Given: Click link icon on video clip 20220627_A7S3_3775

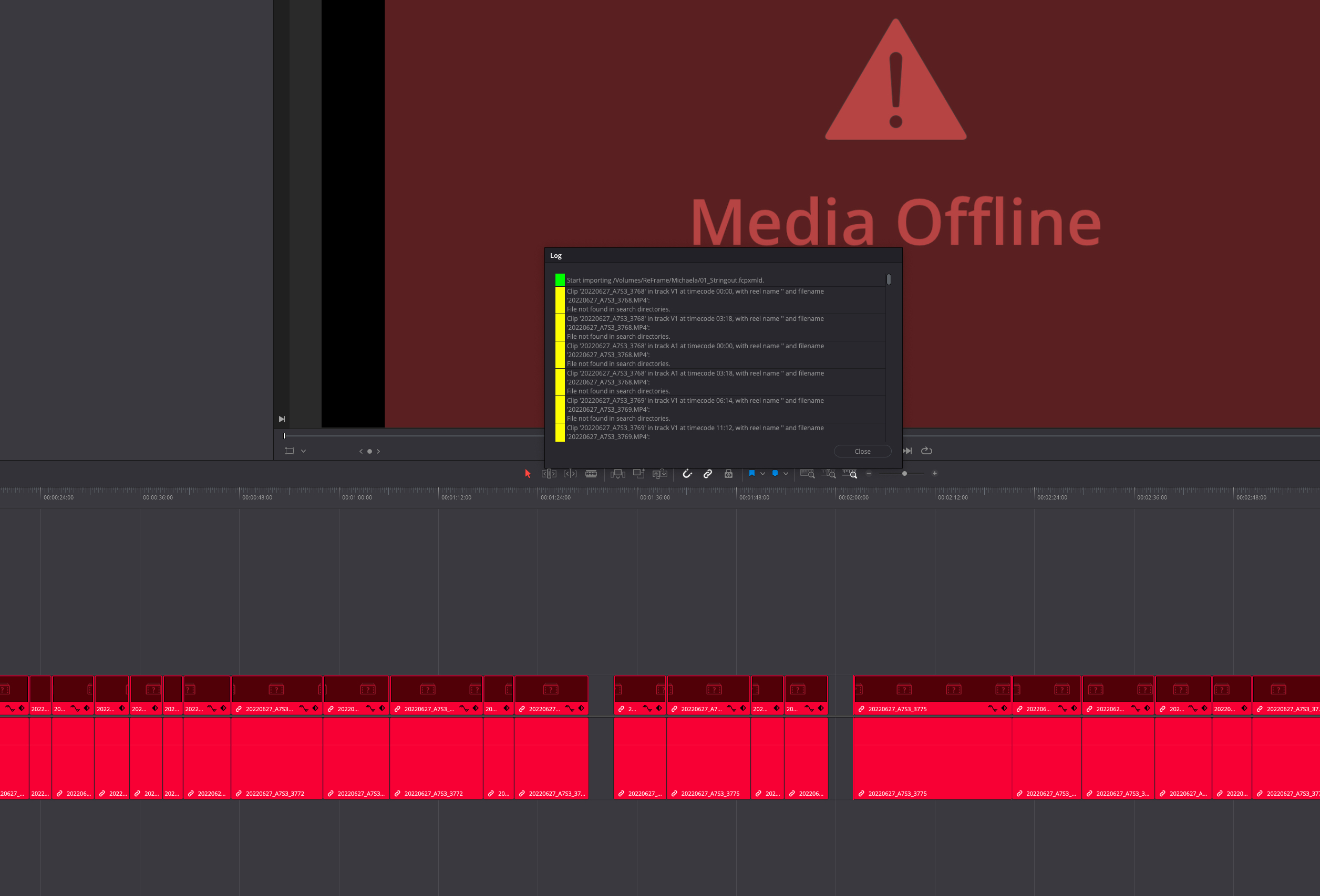Looking at the screenshot, I should click(x=861, y=709).
